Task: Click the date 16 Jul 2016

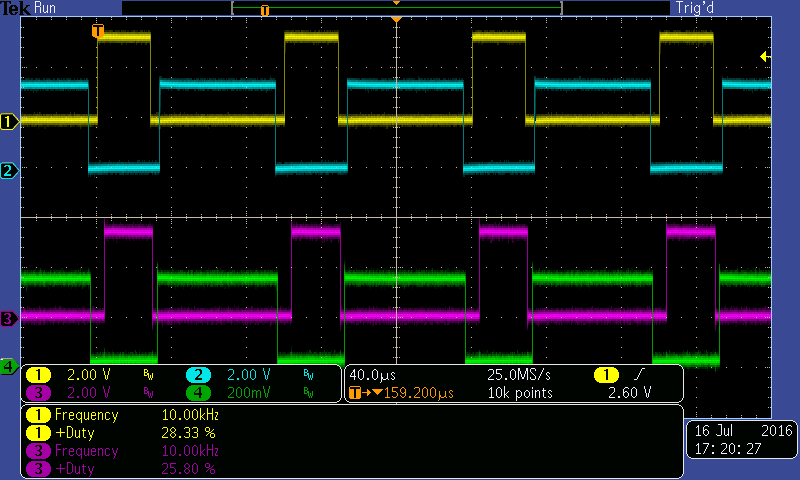Action: point(743,431)
